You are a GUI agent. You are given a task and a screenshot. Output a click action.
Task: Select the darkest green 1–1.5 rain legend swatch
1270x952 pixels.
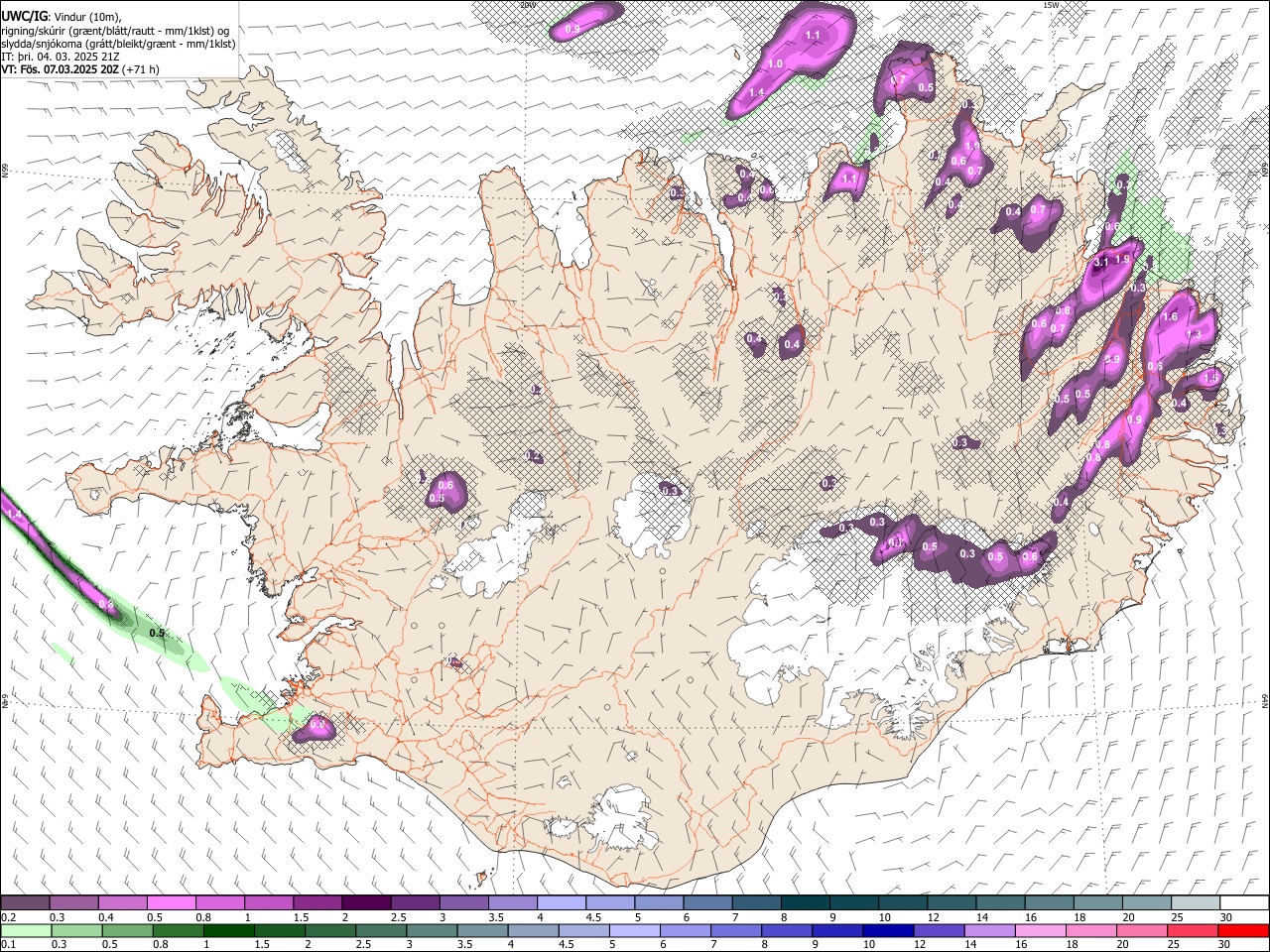tap(227, 931)
